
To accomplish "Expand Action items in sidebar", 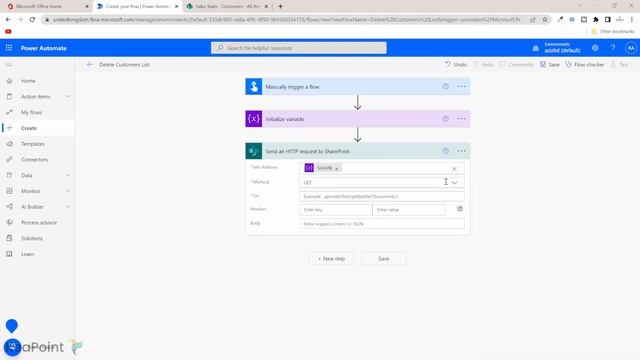I will point(67,96).
